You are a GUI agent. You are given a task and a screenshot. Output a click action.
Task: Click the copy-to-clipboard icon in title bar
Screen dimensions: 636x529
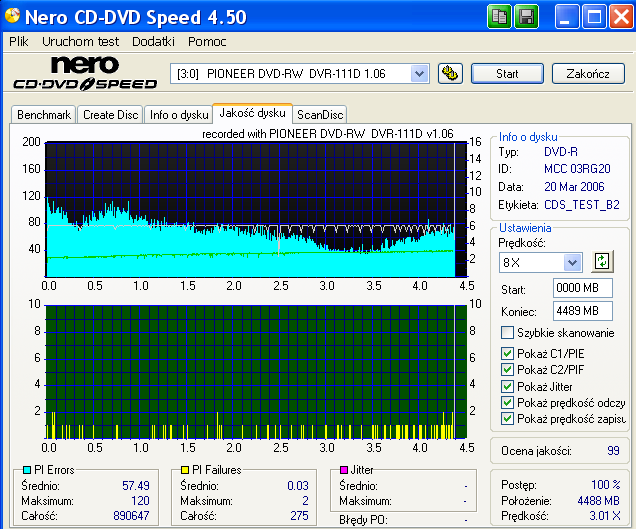point(499,17)
